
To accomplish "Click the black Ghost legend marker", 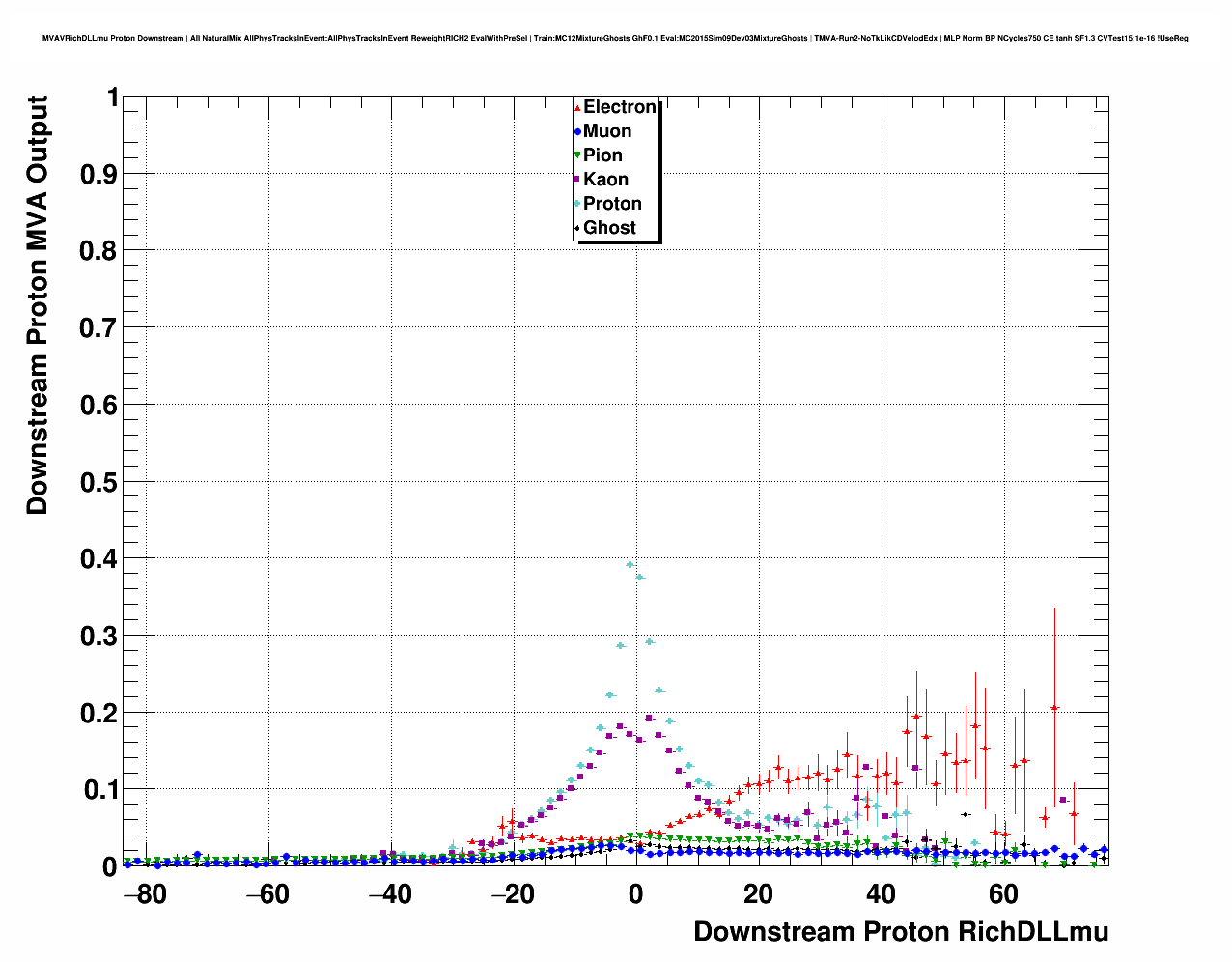I will pyautogui.click(x=578, y=228).
